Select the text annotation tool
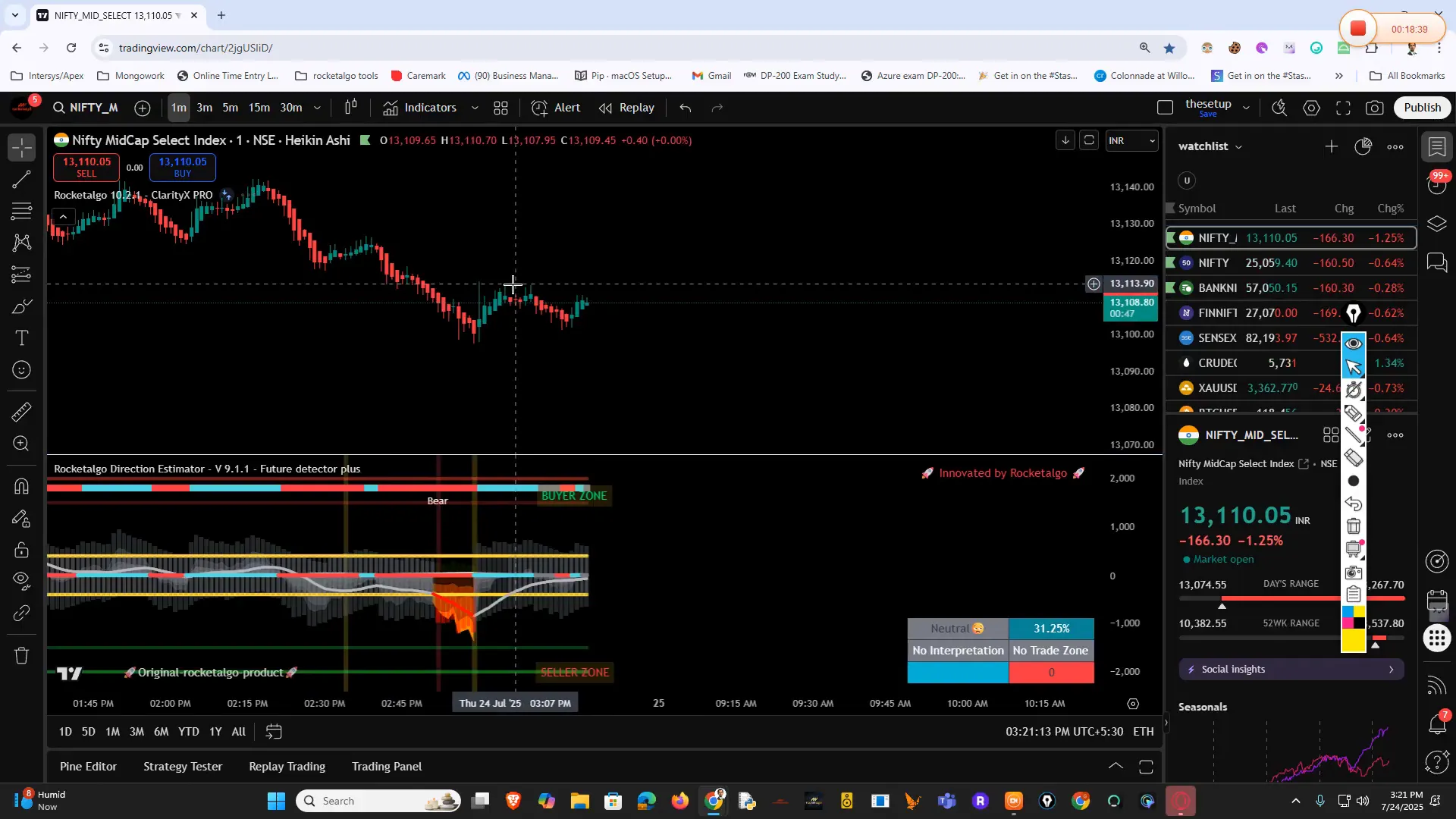Screen dimensions: 1456x819 [22, 338]
